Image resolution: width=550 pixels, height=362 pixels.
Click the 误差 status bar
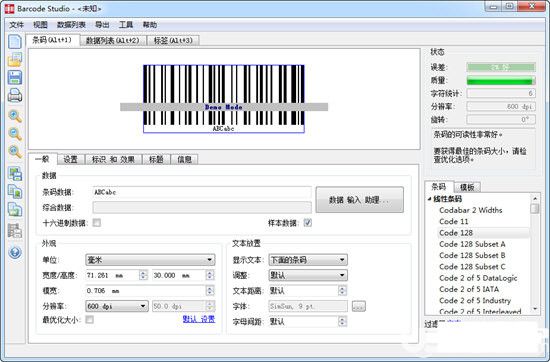tap(501, 67)
